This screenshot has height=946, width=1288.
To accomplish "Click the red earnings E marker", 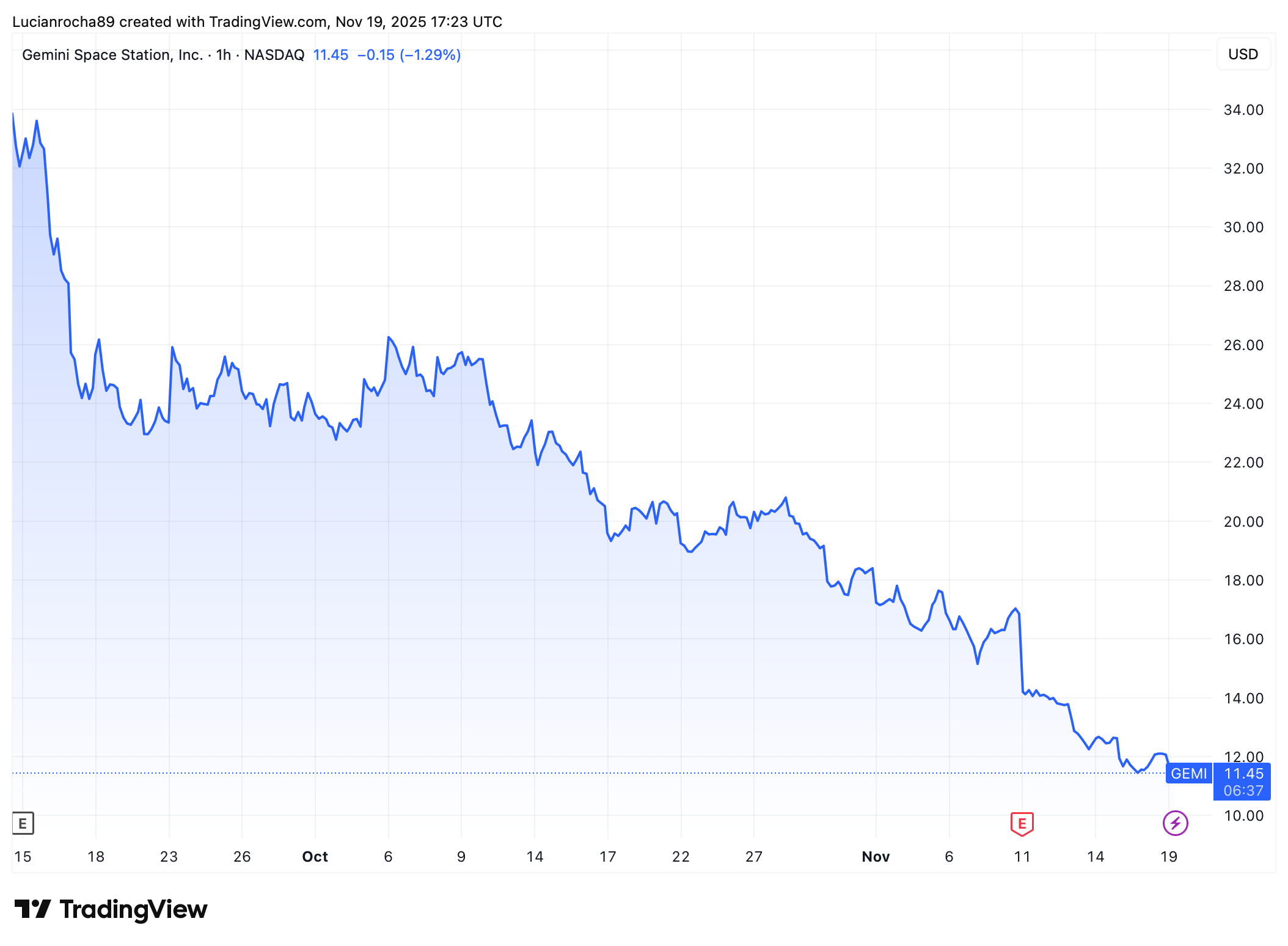I will 1022,823.
